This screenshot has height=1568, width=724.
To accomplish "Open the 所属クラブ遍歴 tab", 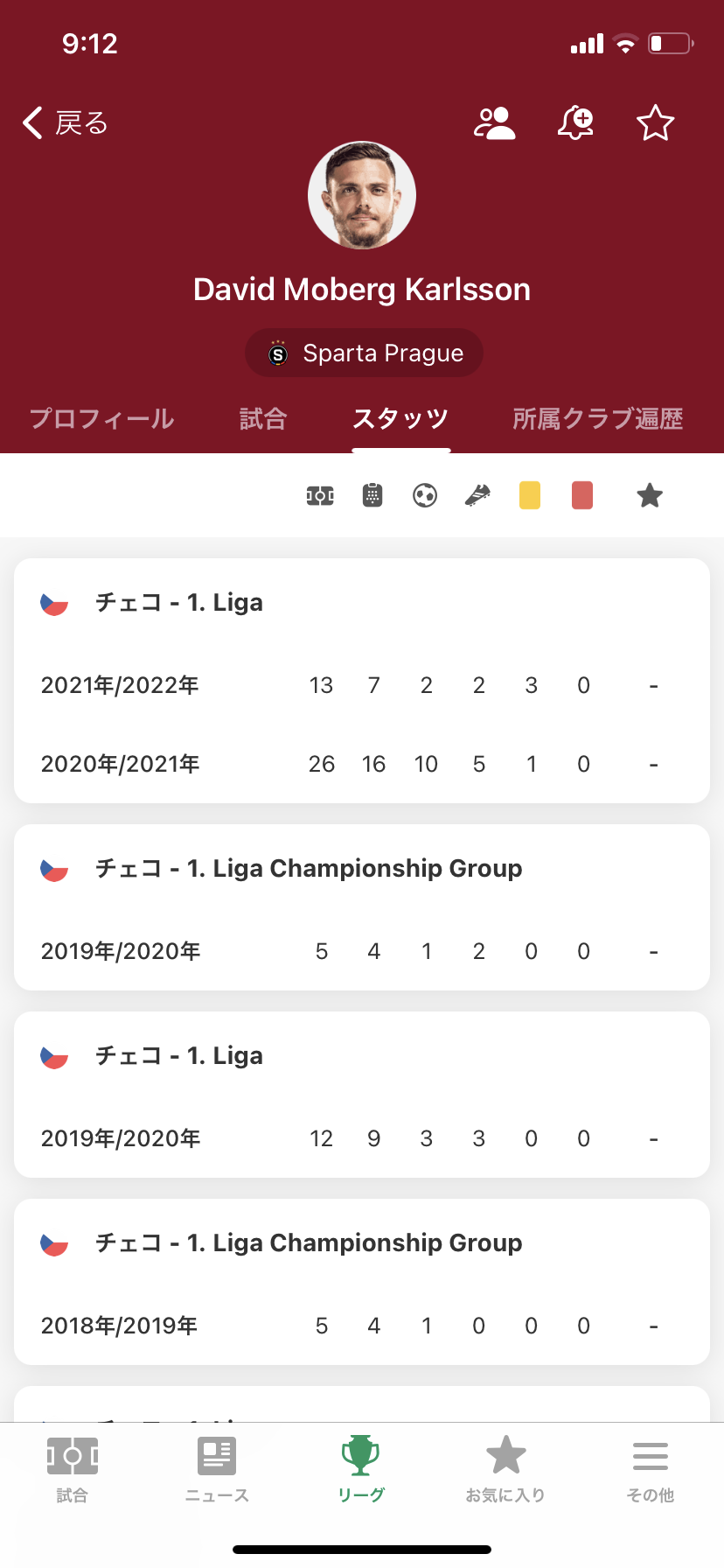I will click(x=597, y=419).
